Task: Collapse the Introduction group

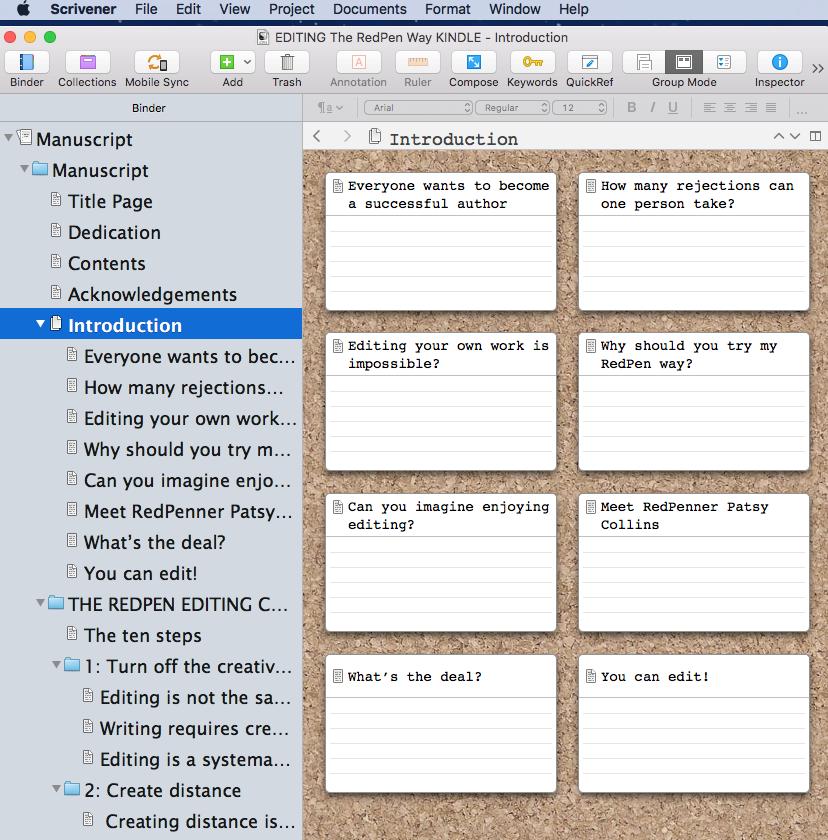Action: click(40, 324)
